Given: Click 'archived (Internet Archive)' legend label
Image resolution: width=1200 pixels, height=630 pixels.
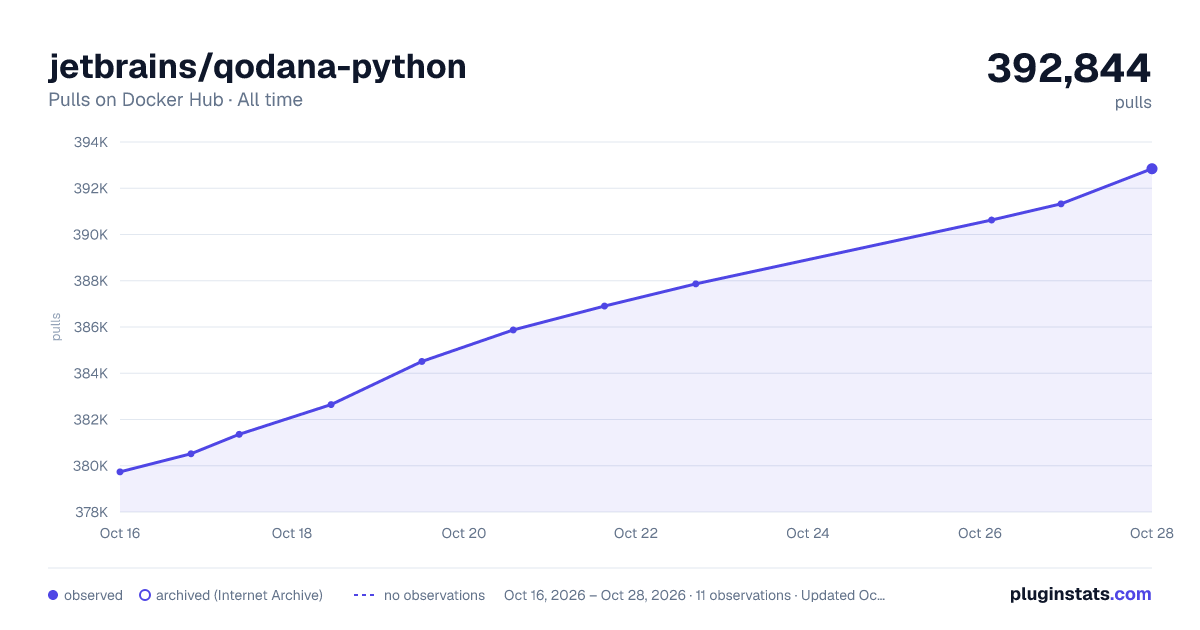Looking at the screenshot, I should 239,595.
